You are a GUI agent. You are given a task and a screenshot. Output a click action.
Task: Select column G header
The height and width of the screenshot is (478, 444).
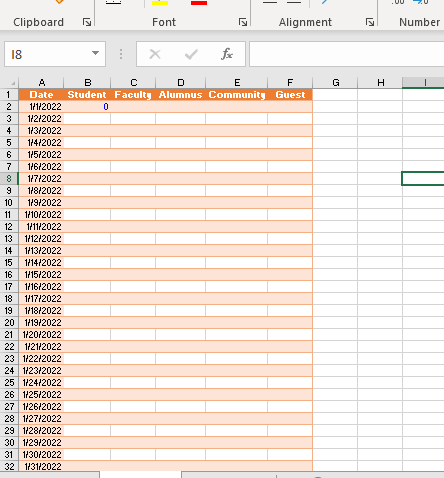(x=336, y=83)
